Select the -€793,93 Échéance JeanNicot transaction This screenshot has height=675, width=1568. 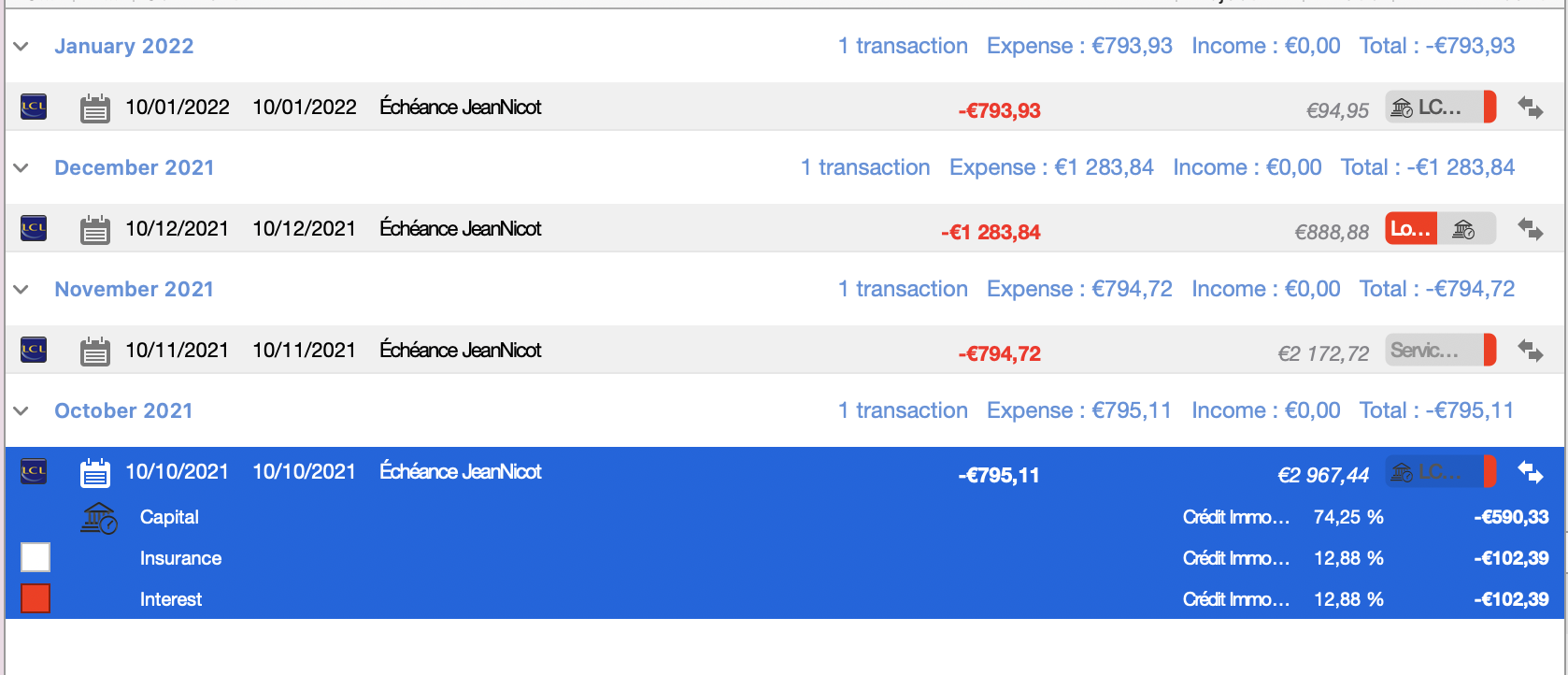tap(785, 107)
